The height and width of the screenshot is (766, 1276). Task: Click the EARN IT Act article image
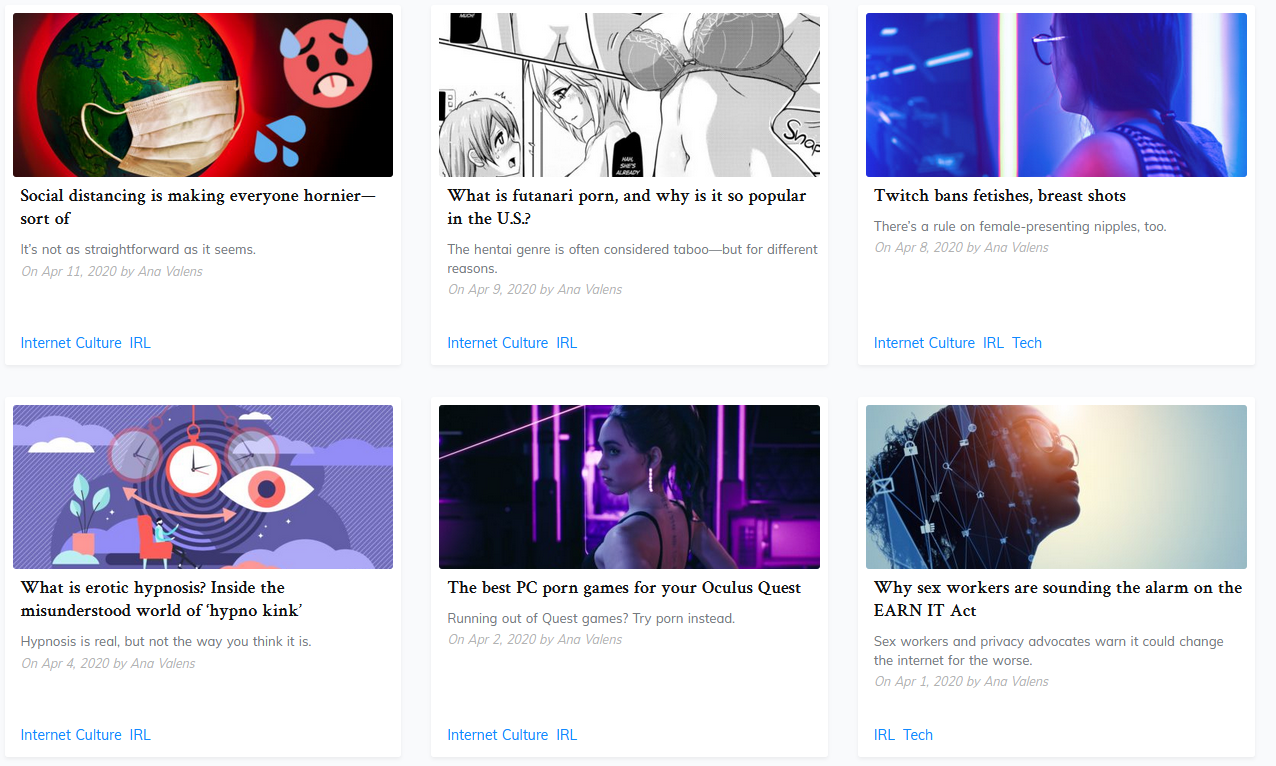pos(1056,487)
